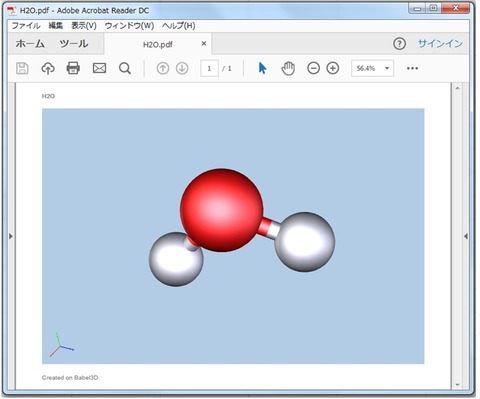Image resolution: width=480 pixels, height=399 pixels.
Task: Switch to the ツール tab
Action: [74, 44]
